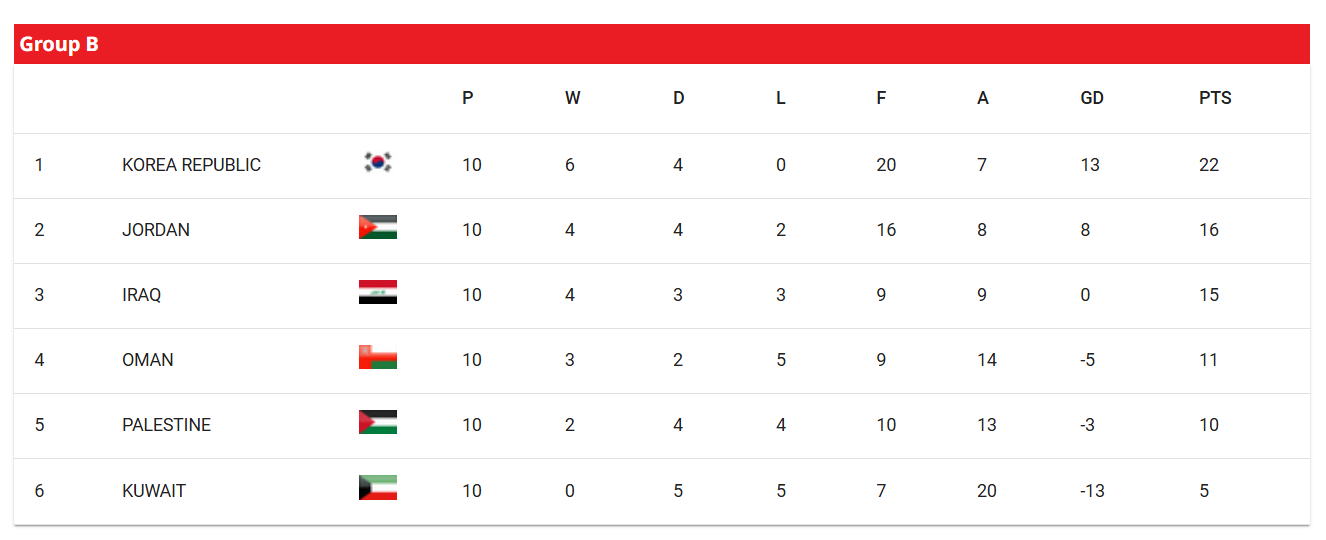Viewport: 1326px width, 540px height.
Task: Click the P column header
Action: (468, 98)
